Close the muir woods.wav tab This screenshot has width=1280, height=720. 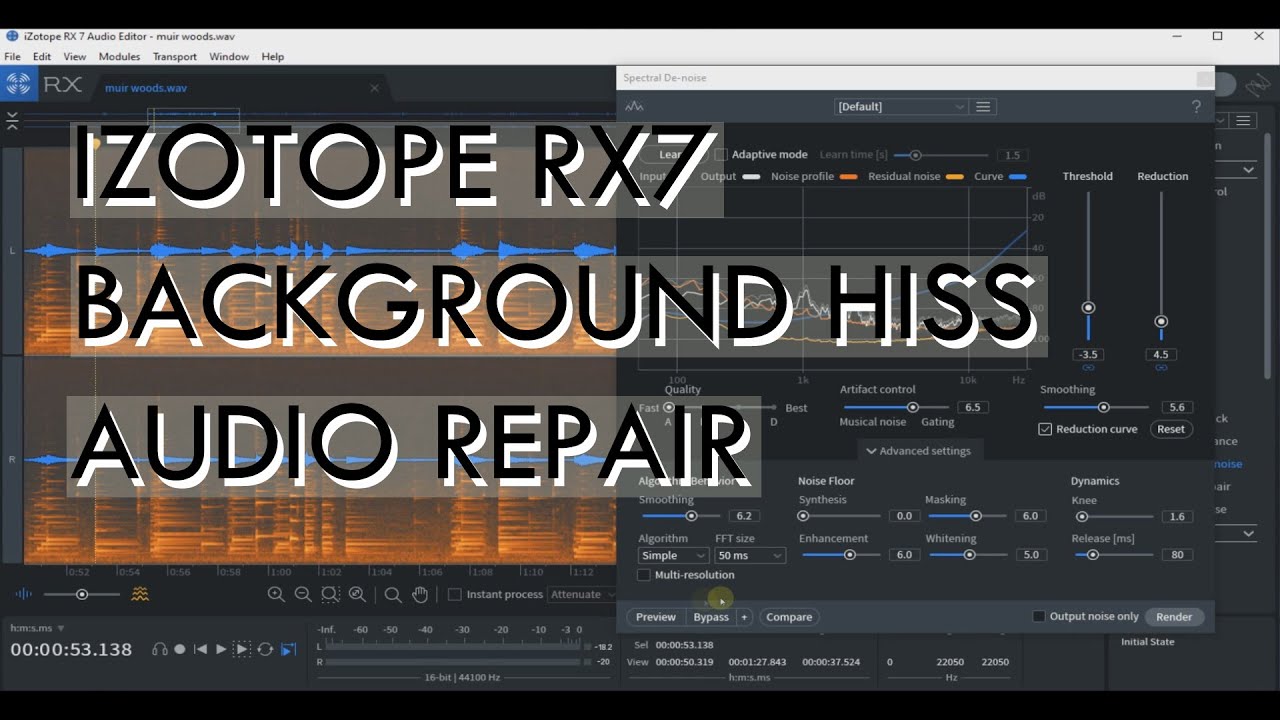point(375,88)
